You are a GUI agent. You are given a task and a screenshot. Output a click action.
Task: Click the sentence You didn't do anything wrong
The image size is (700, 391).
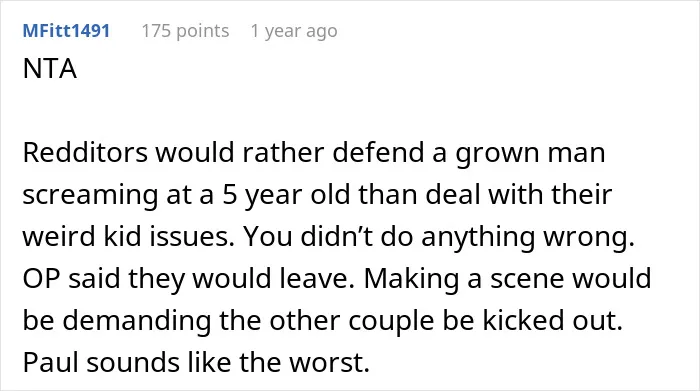(x=439, y=237)
